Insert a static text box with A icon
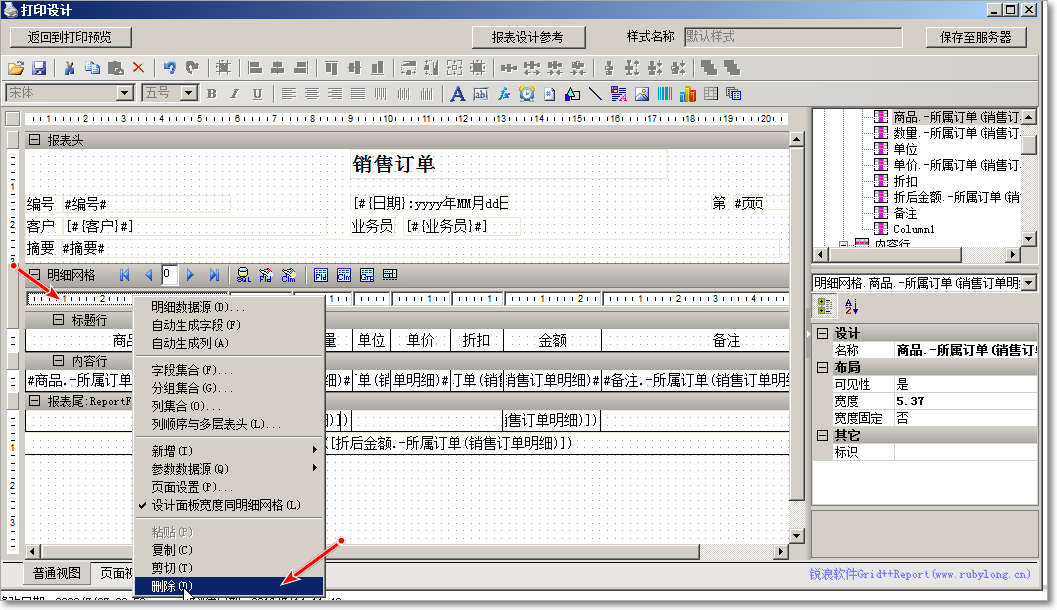Image resolution: width=1057 pixels, height=610 pixels. 458,94
